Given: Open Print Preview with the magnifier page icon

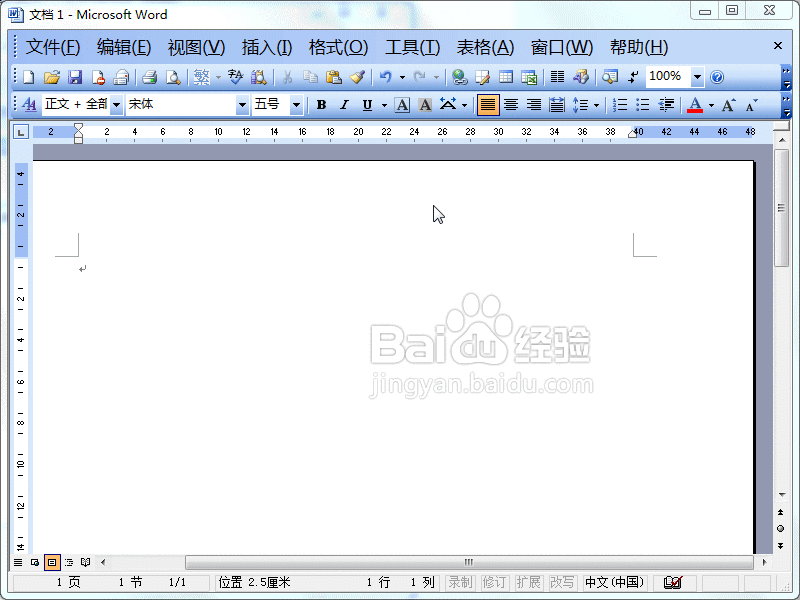Looking at the screenshot, I should [x=173, y=77].
